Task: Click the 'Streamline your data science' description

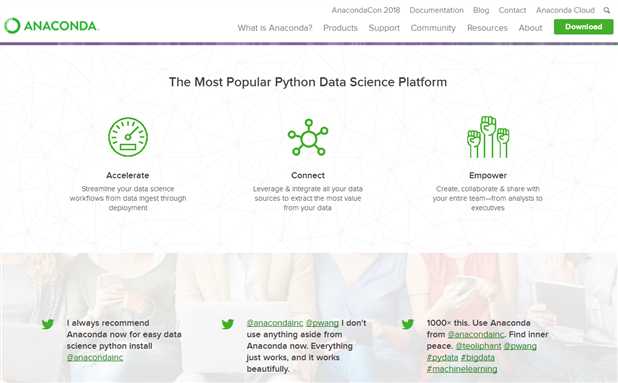Action: pyautogui.click(x=128, y=198)
